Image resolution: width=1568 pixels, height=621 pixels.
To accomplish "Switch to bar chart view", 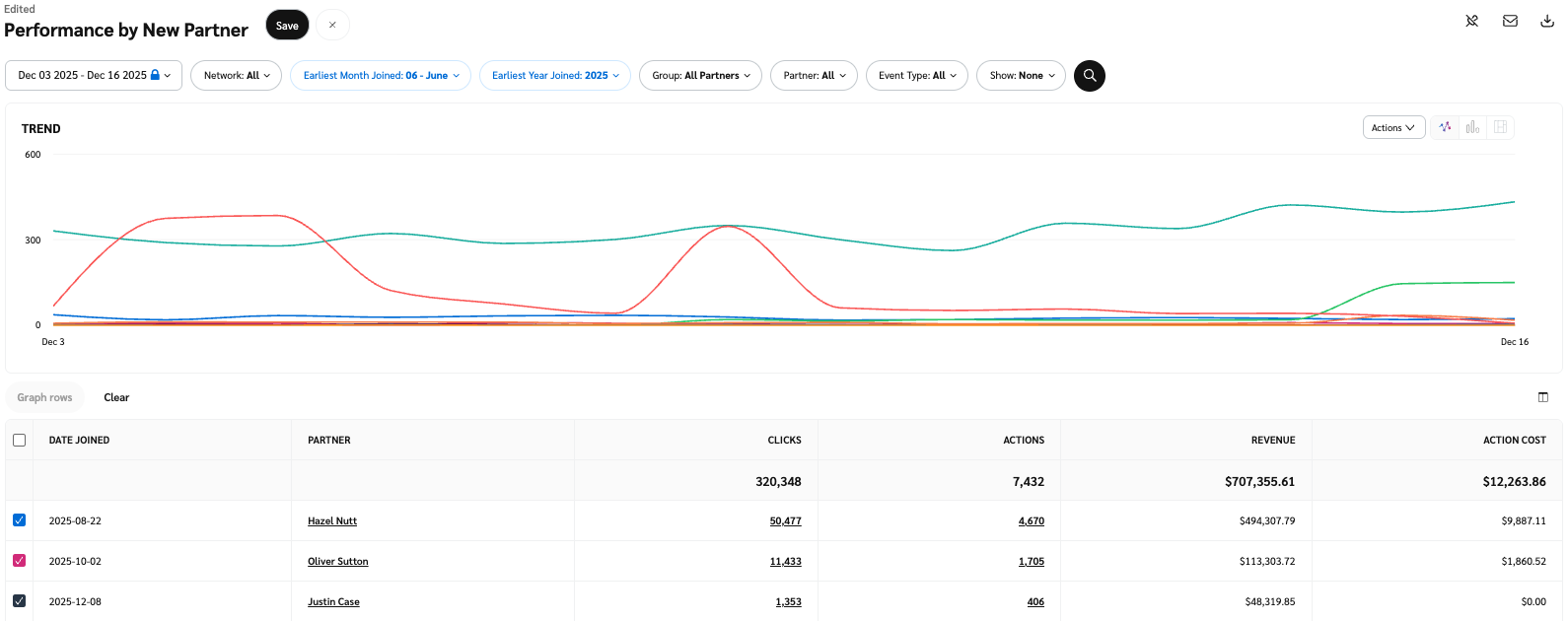I will click(x=1472, y=127).
